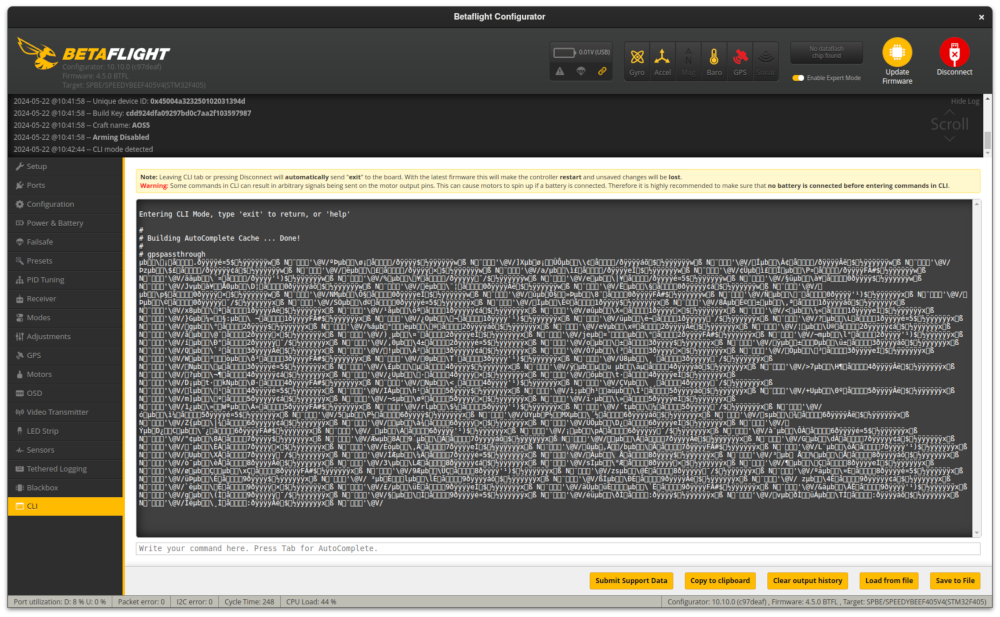Click the 'Arming Disabled' log line
Viewport: 1000px width, 617px height.
click(x=81, y=137)
